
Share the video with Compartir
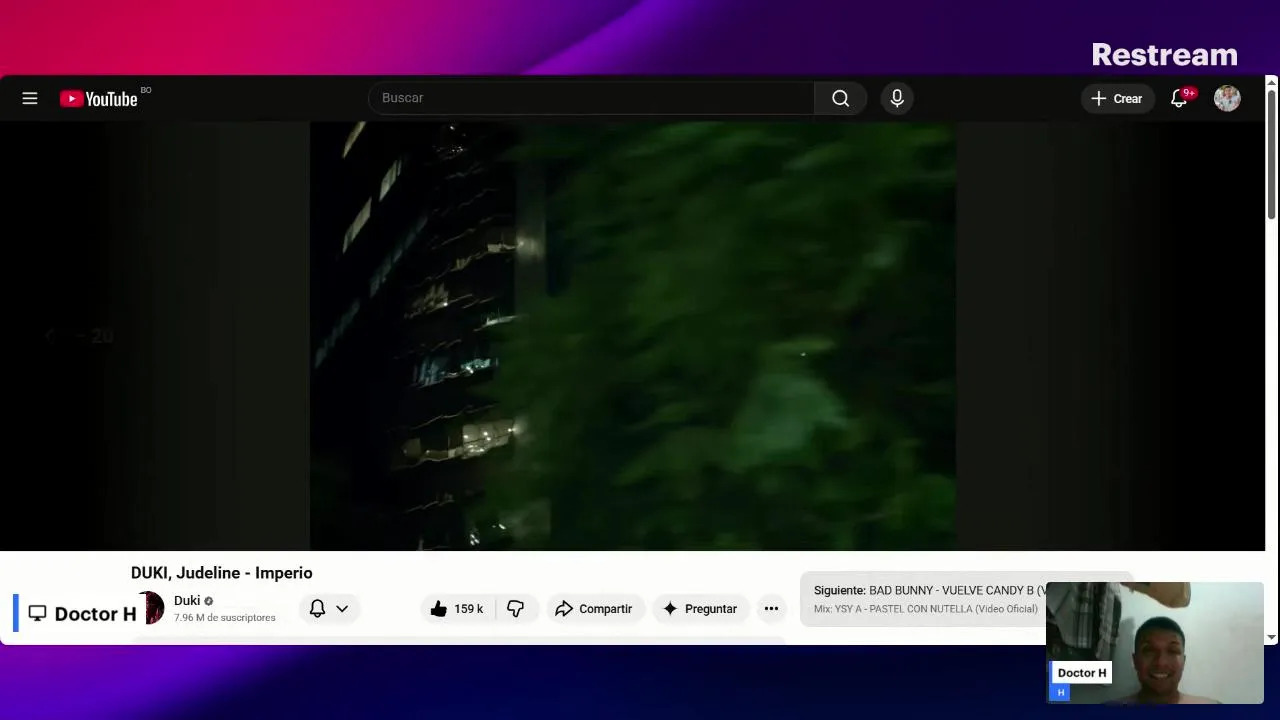click(594, 609)
